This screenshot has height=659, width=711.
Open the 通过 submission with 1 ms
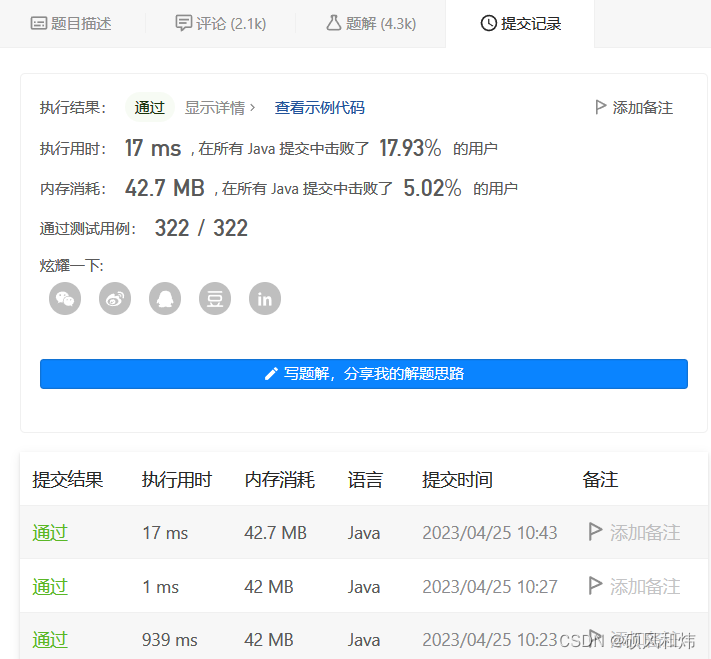(50, 586)
